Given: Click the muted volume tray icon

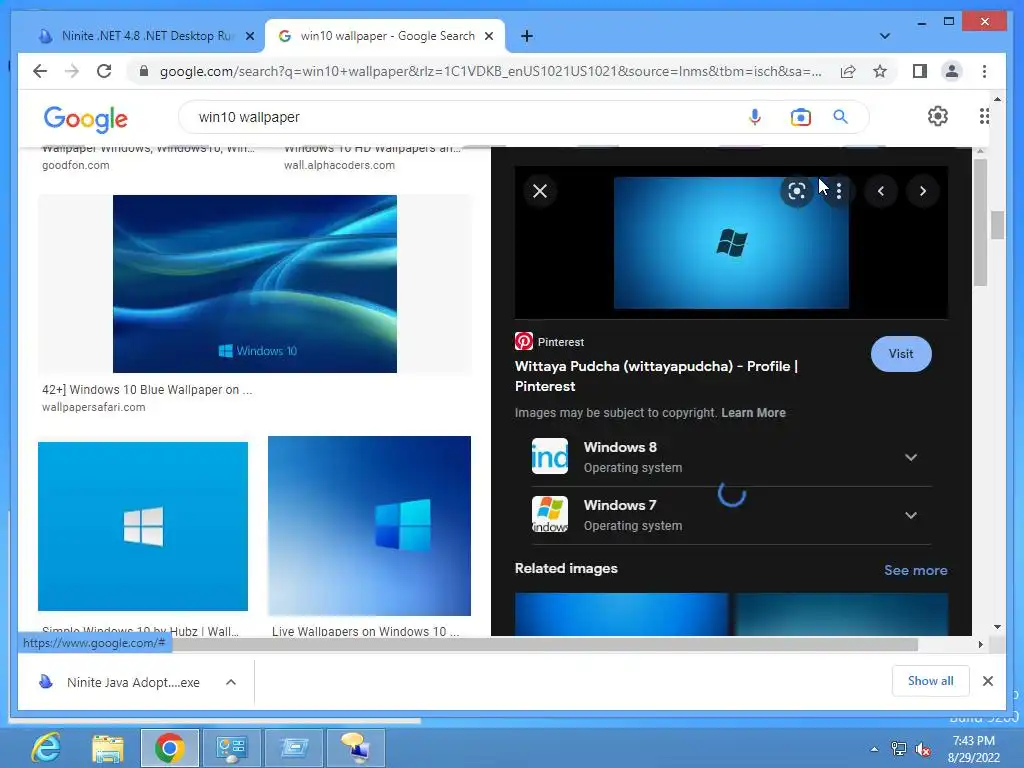Looking at the screenshot, I should (923, 749).
